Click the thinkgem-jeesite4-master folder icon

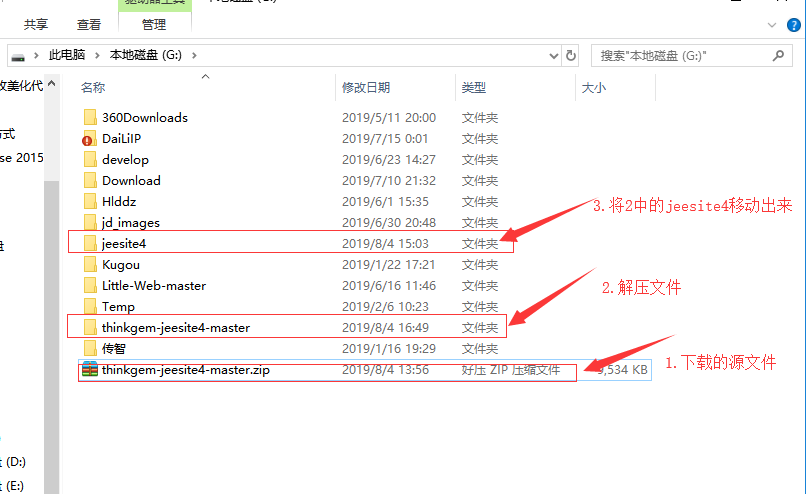(90, 327)
